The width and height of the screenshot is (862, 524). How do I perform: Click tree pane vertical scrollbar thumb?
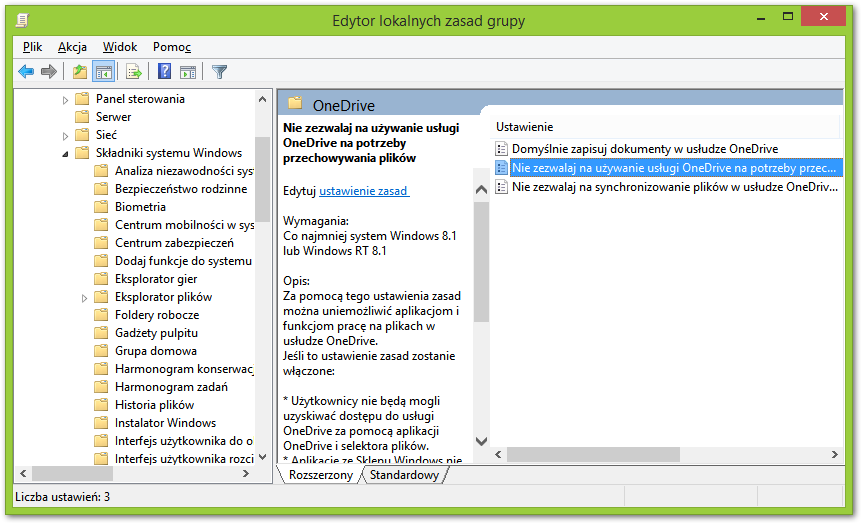pyautogui.click(x=262, y=179)
